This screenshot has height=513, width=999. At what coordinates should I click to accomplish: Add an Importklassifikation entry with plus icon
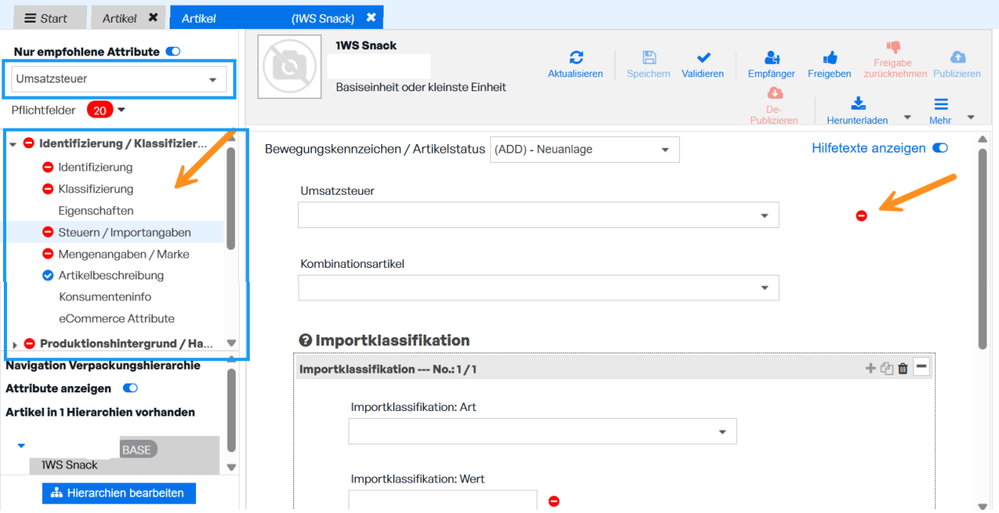[x=870, y=368]
